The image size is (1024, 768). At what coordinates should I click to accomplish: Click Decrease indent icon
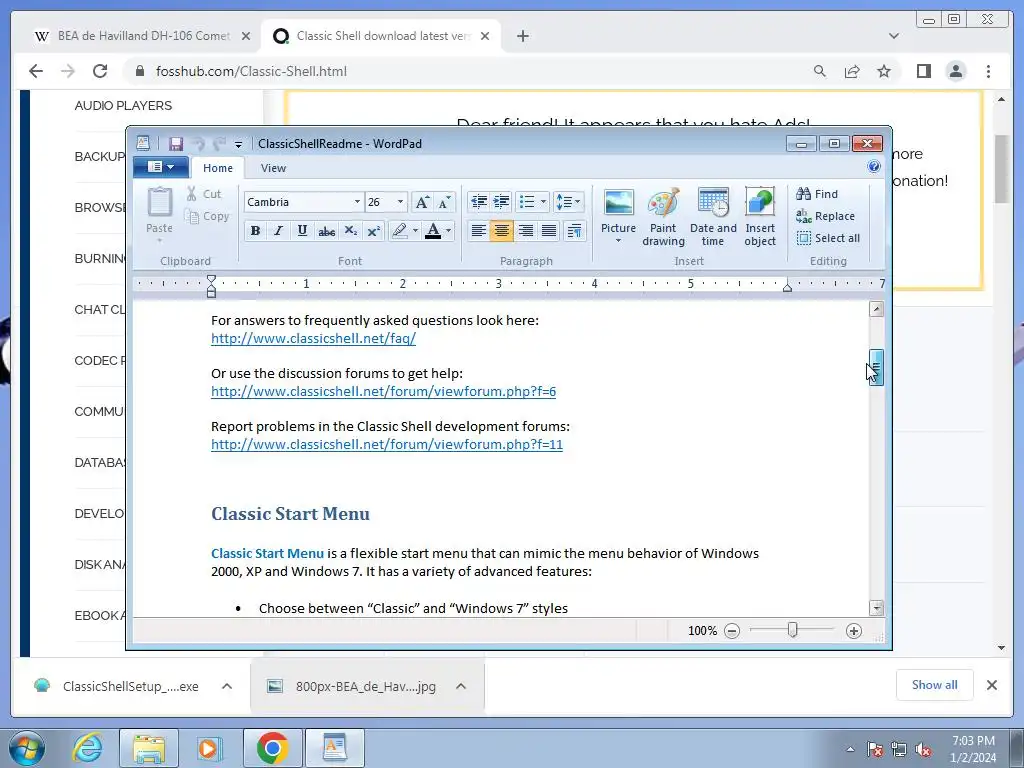[x=479, y=202]
